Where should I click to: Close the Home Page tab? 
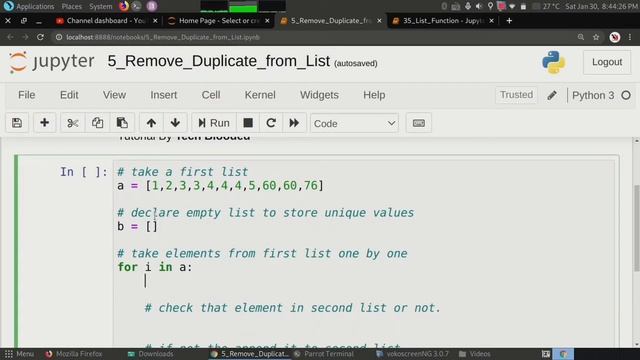pyautogui.click(x=267, y=20)
